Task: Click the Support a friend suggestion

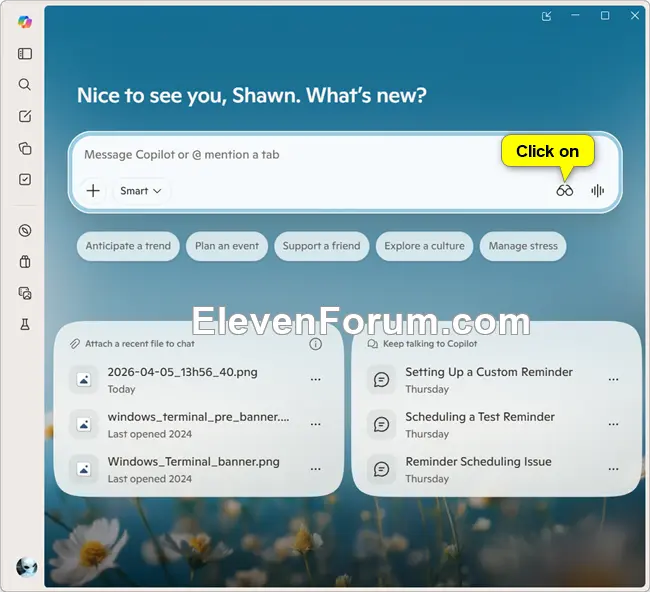Action: [x=321, y=246]
